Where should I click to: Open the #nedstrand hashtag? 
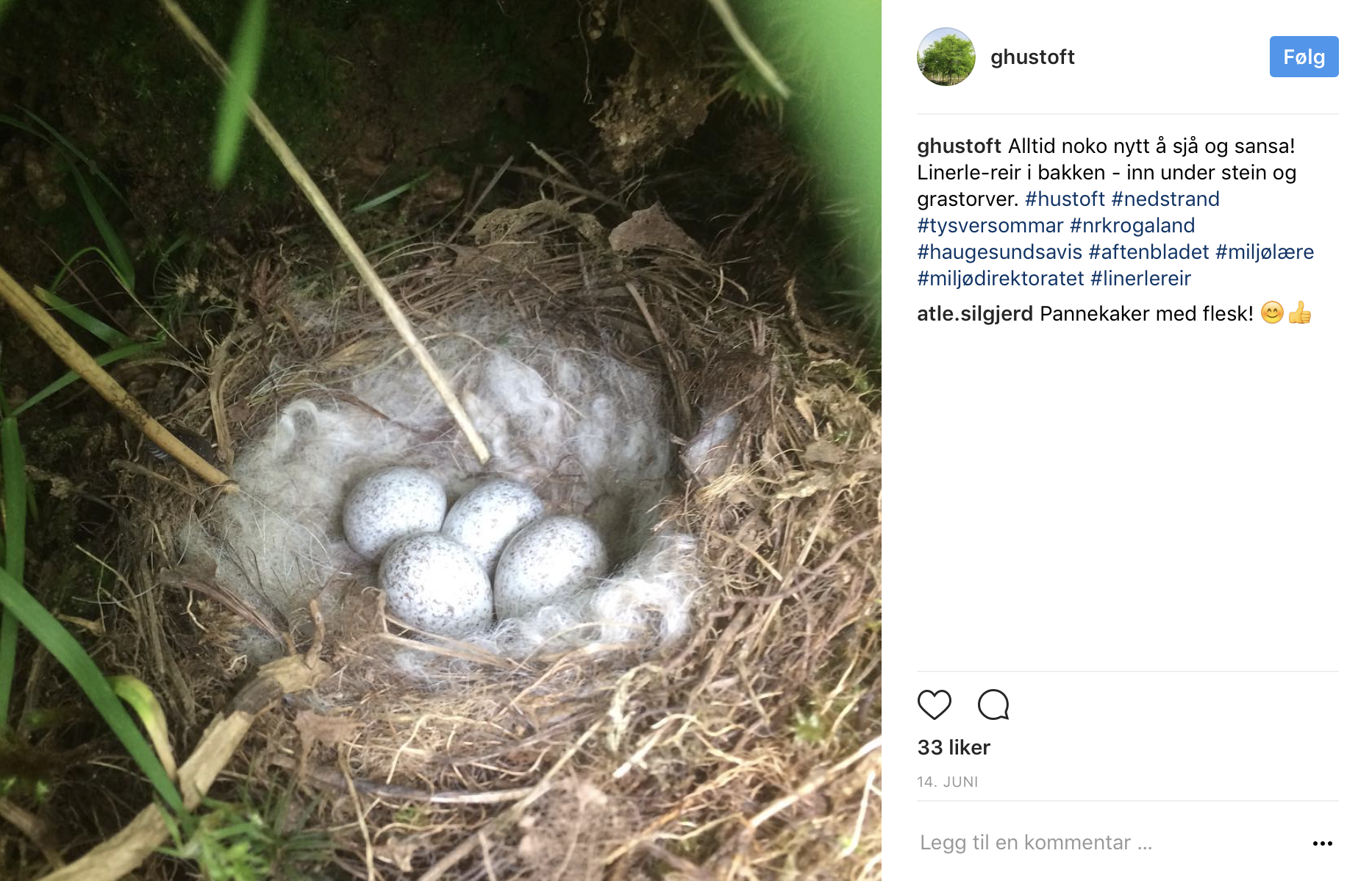point(1165,199)
